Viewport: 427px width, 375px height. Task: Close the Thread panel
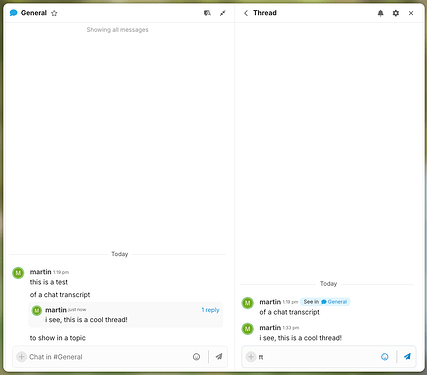click(x=411, y=13)
